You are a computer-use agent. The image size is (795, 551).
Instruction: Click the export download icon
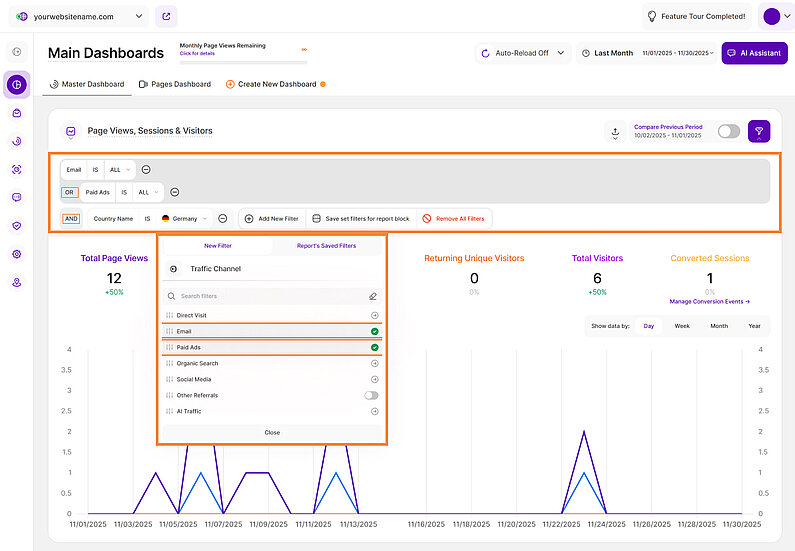tap(614, 132)
